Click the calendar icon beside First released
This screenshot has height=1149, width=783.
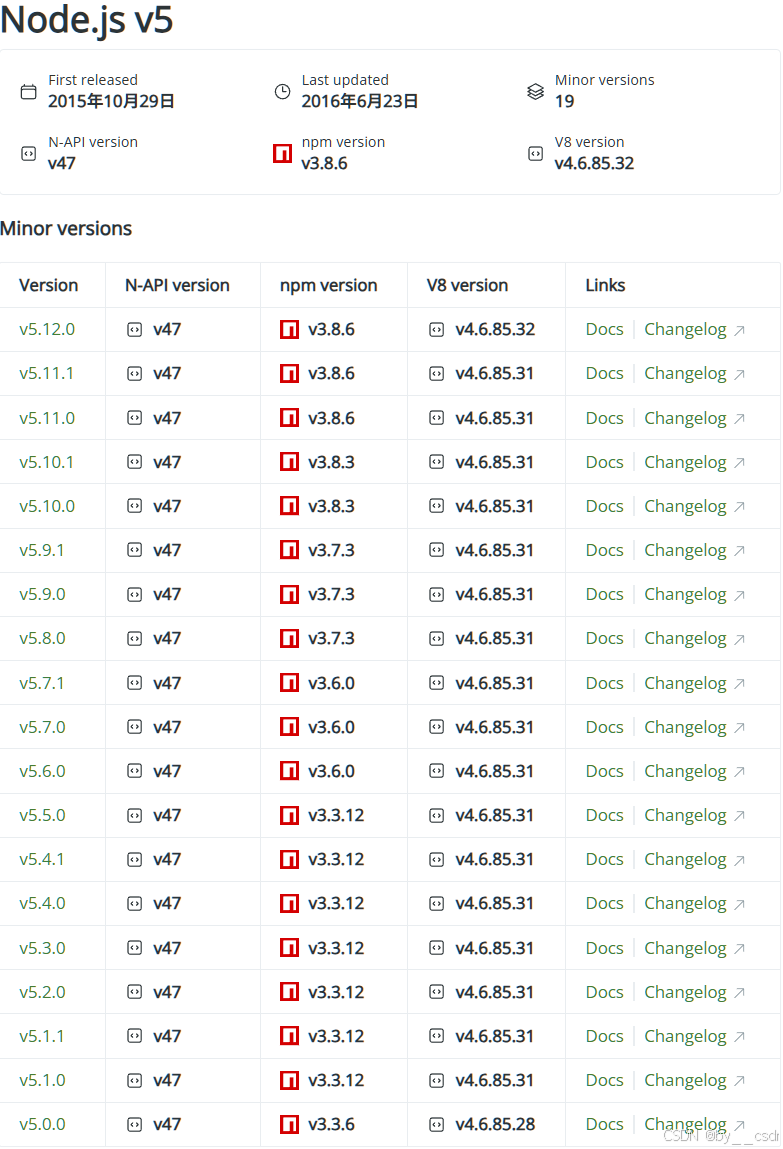pos(29,92)
